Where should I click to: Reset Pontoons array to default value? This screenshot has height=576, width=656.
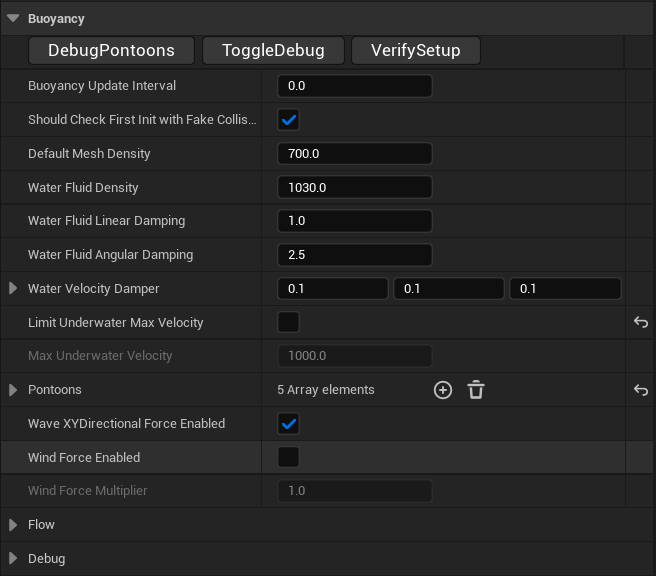click(x=641, y=390)
